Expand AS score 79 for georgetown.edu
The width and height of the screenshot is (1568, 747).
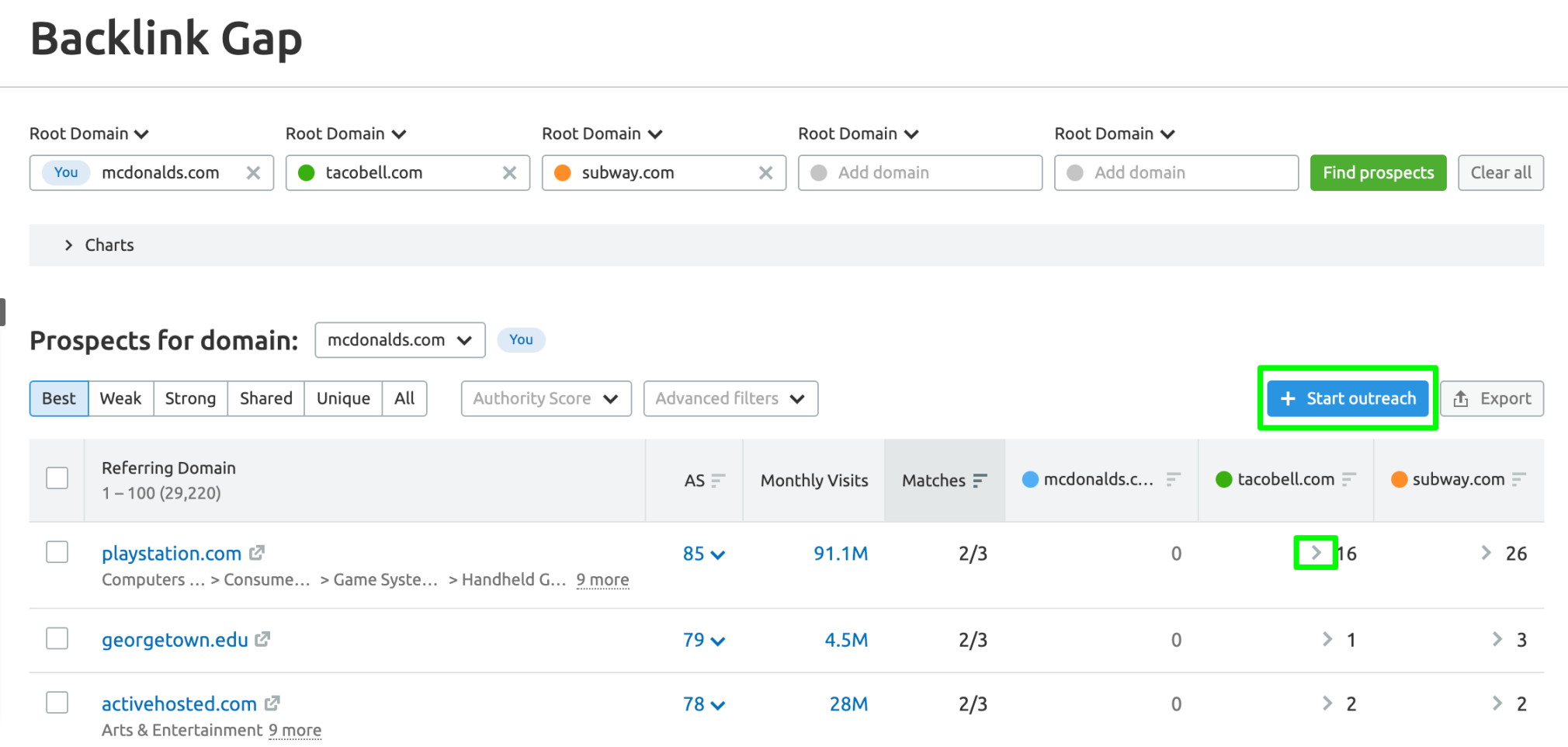[704, 640]
